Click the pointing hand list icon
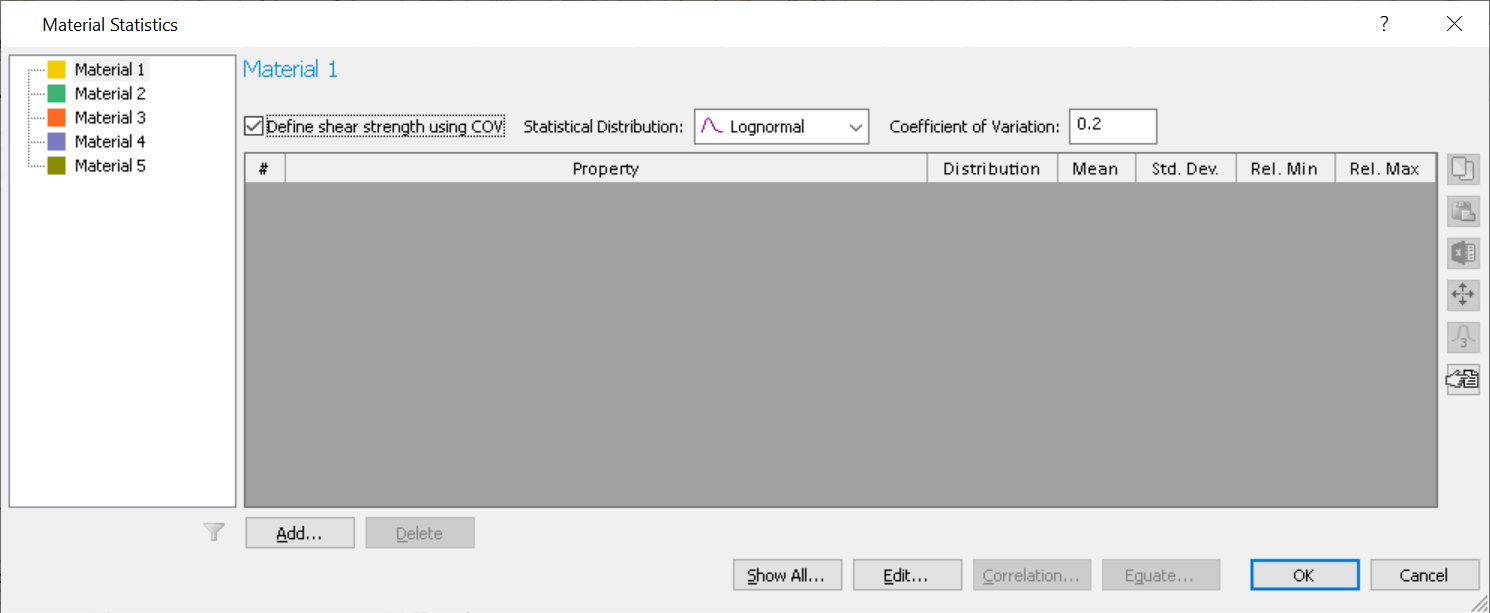1490x613 pixels. [x=1462, y=379]
